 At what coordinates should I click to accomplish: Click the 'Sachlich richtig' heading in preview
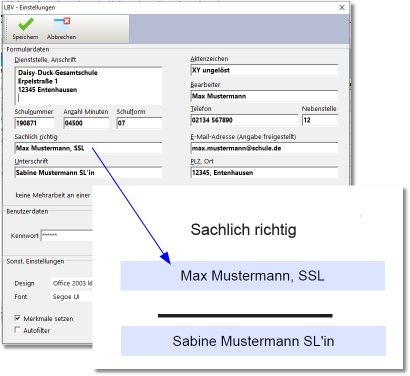(x=243, y=230)
